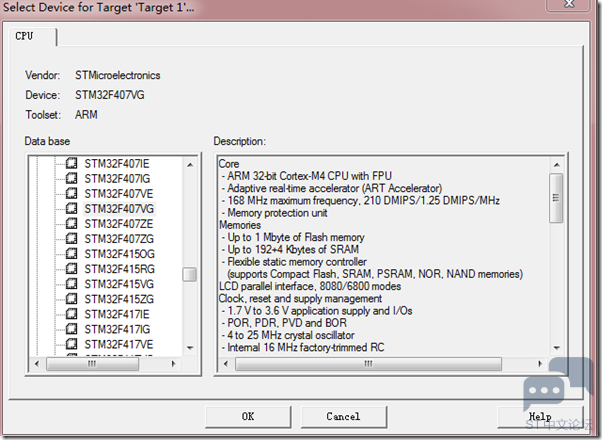Select STM32F407VG in the device database
Viewport: 602px width, 440px height.
click(x=119, y=208)
